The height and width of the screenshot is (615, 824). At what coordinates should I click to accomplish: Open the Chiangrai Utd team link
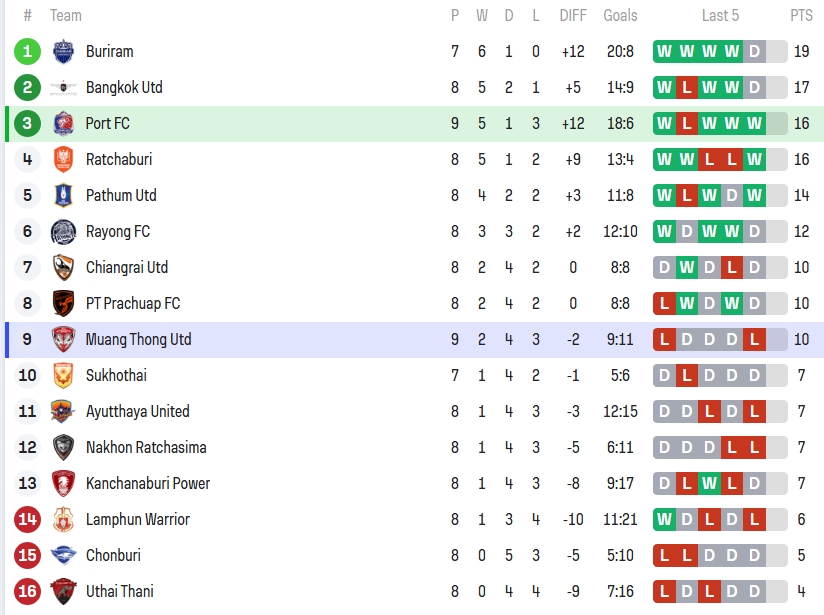click(x=126, y=267)
